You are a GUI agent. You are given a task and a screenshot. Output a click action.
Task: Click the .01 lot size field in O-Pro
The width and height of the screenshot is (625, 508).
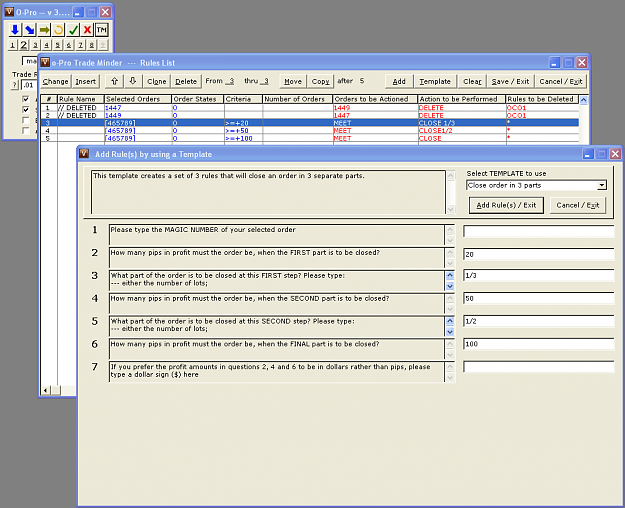point(29,85)
